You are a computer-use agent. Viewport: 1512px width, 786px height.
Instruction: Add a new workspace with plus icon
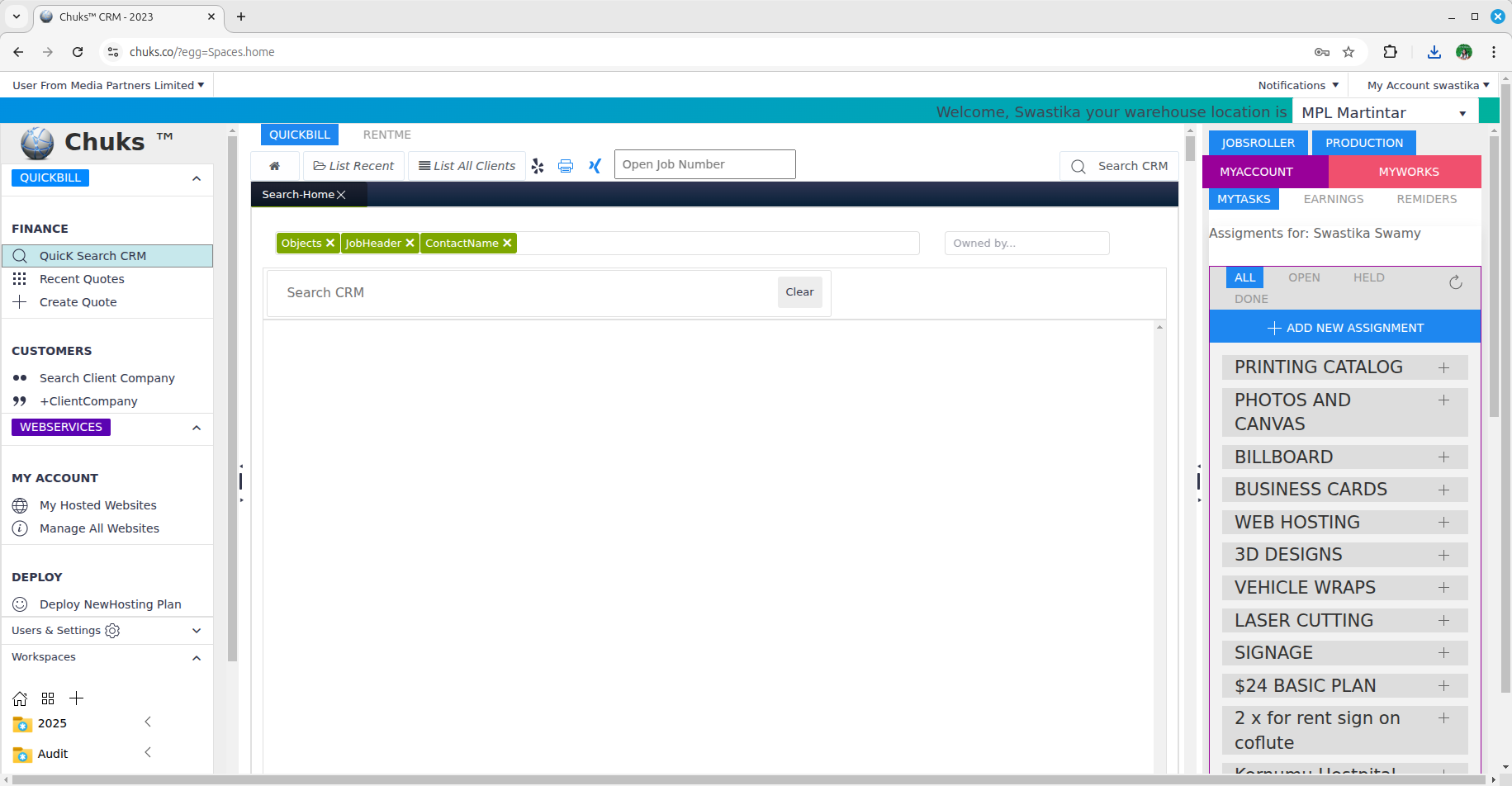tap(76, 698)
